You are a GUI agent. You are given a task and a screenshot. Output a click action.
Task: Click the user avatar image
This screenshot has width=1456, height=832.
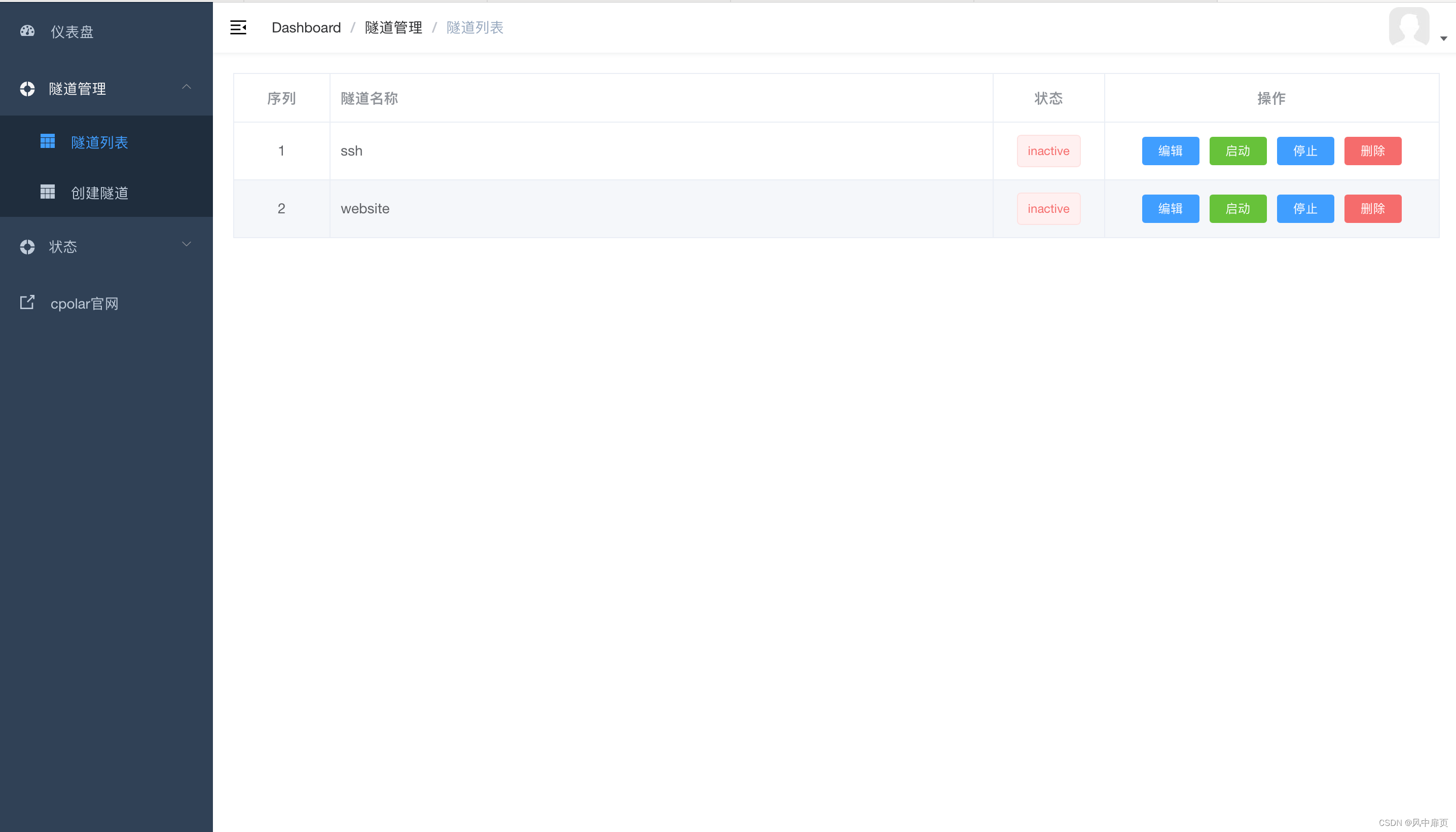[1408, 26]
